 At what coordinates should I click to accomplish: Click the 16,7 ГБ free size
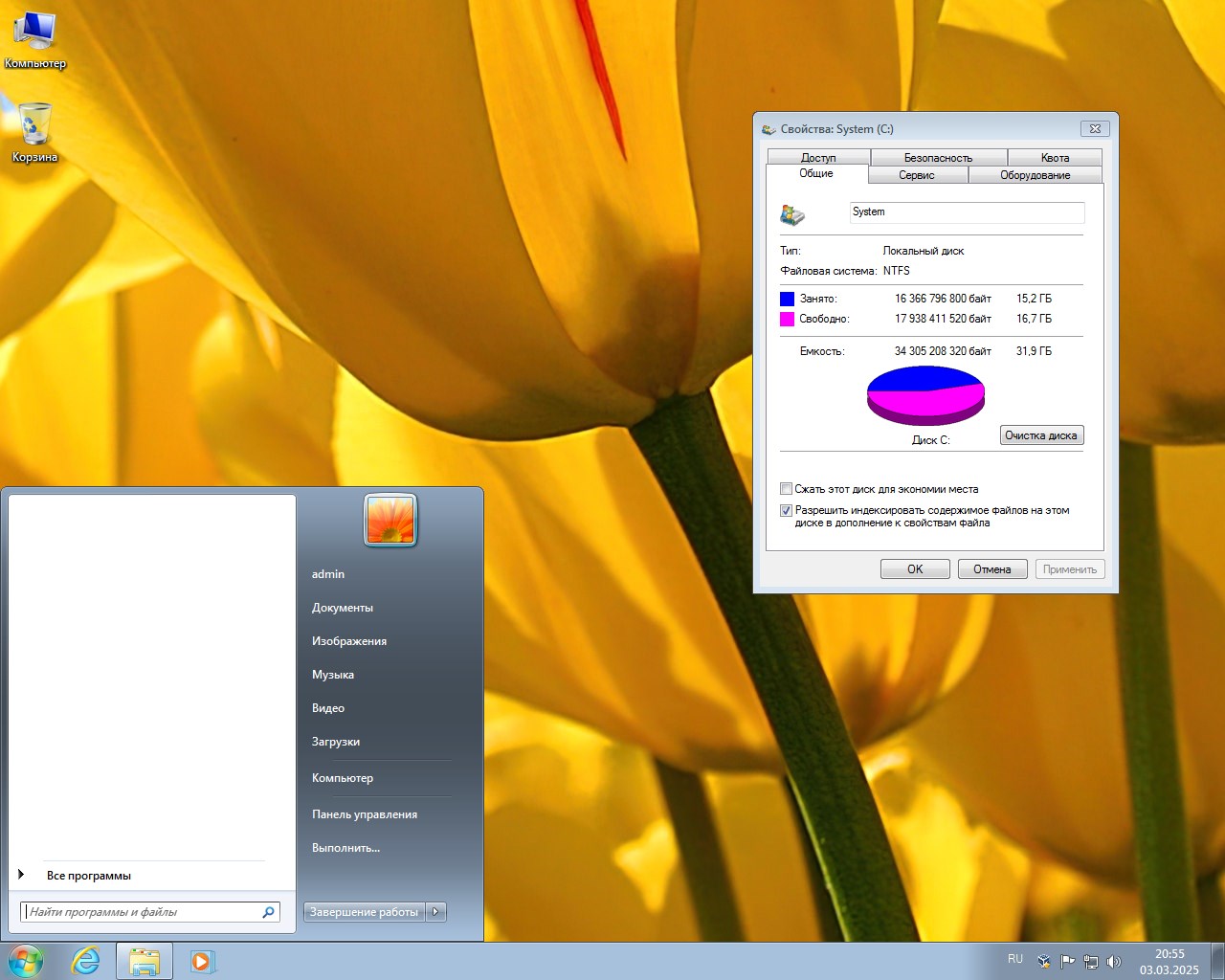(1034, 319)
